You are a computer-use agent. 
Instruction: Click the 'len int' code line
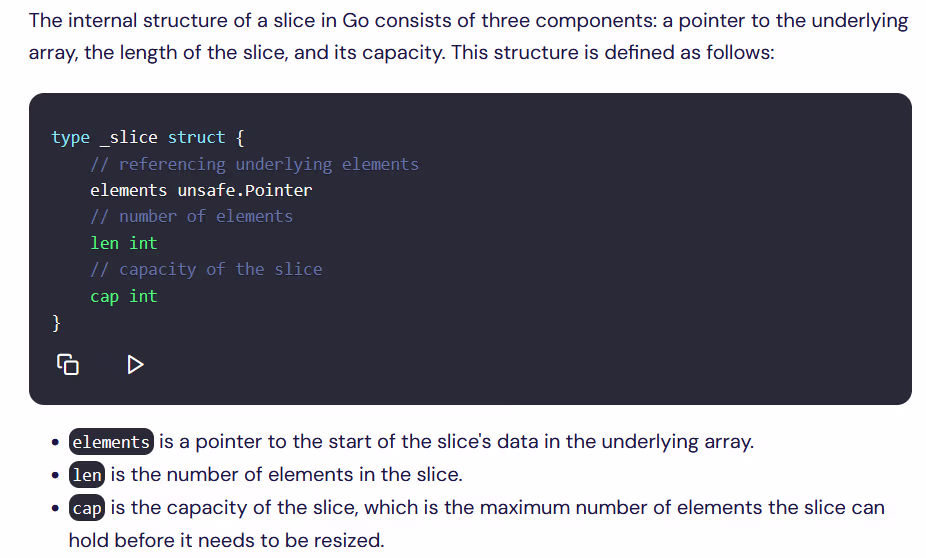point(123,243)
